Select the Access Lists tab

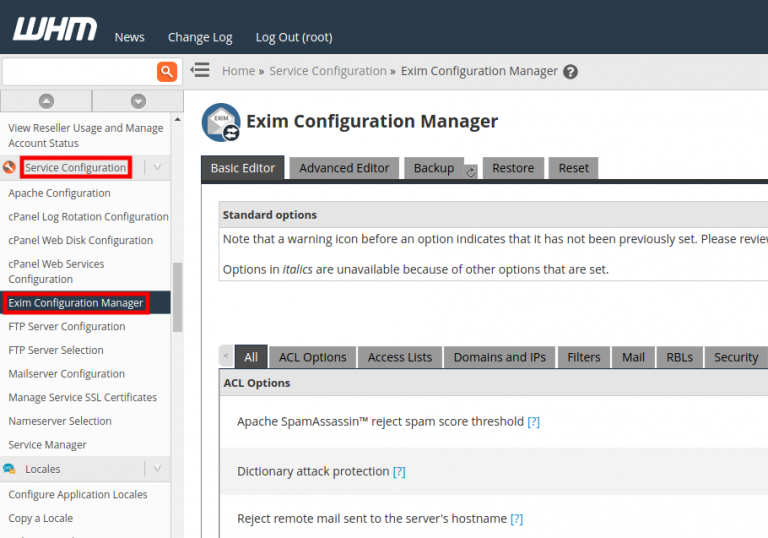[x=400, y=357]
